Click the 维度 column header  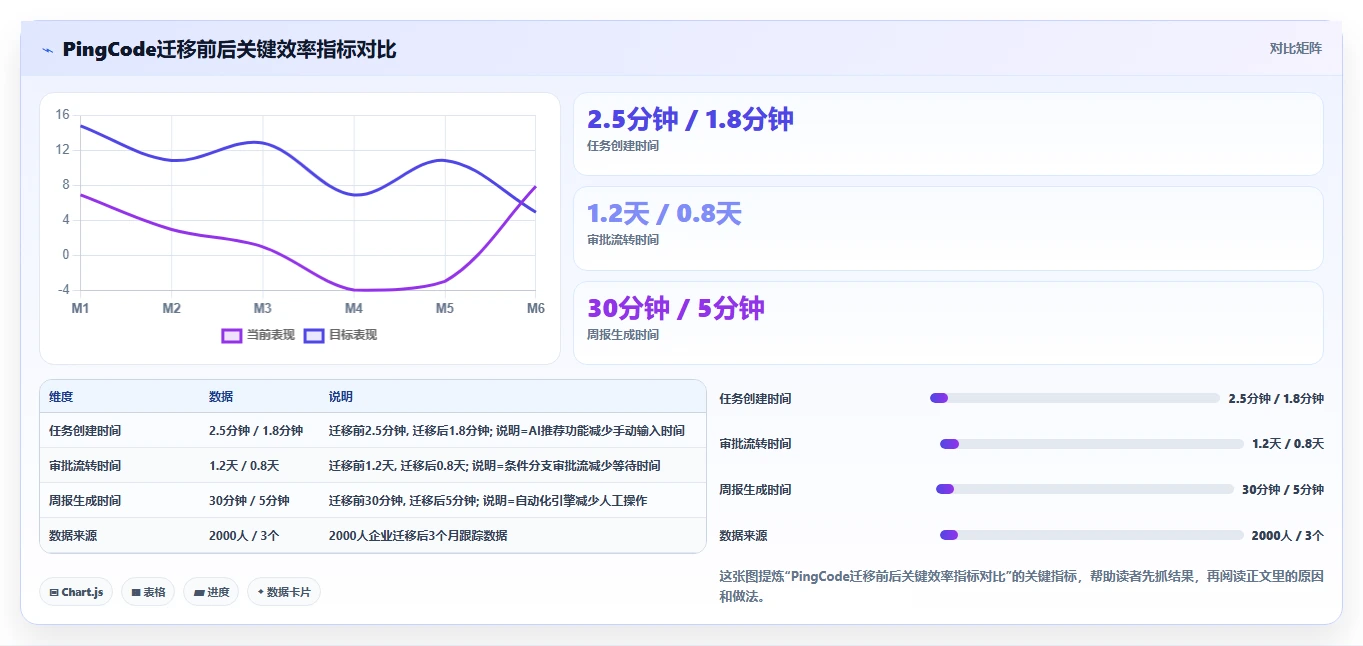coord(61,397)
